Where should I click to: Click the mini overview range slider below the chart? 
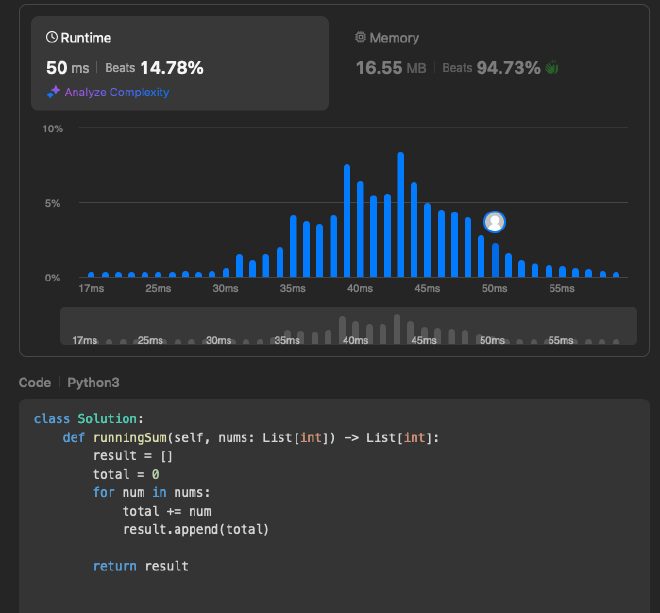point(348,326)
